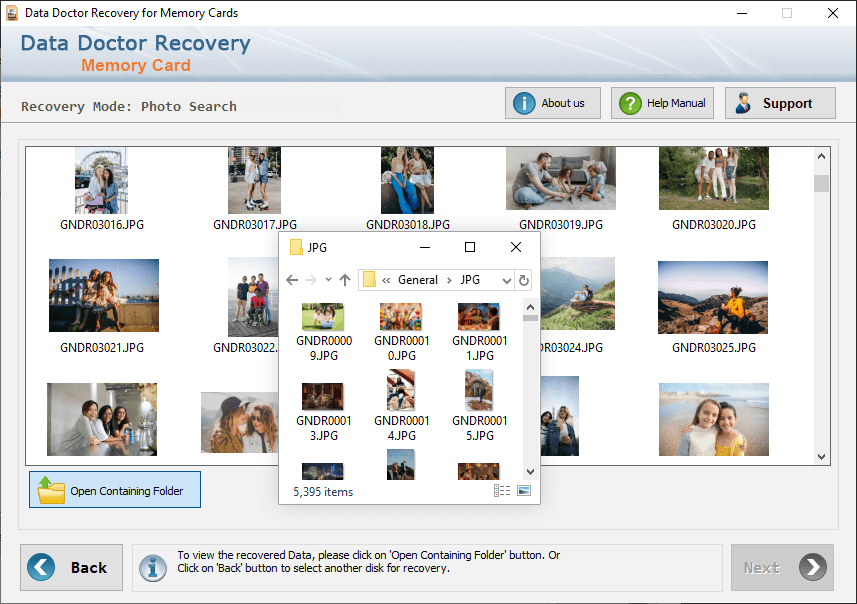Click the General breadcrumb in address bar

418,280
